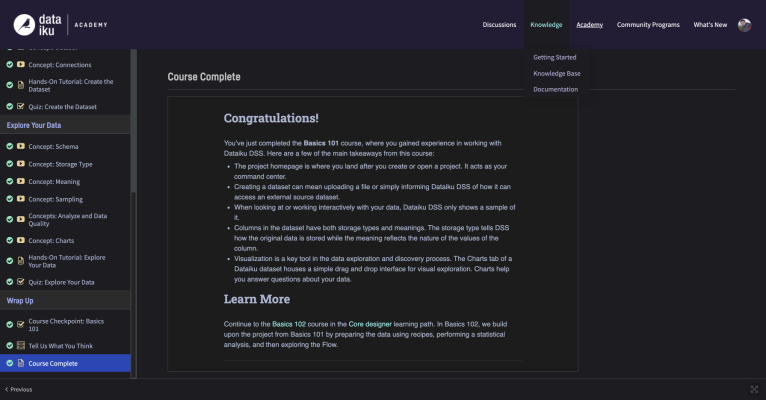Click the video icon beside Concept: Charts

21,240
